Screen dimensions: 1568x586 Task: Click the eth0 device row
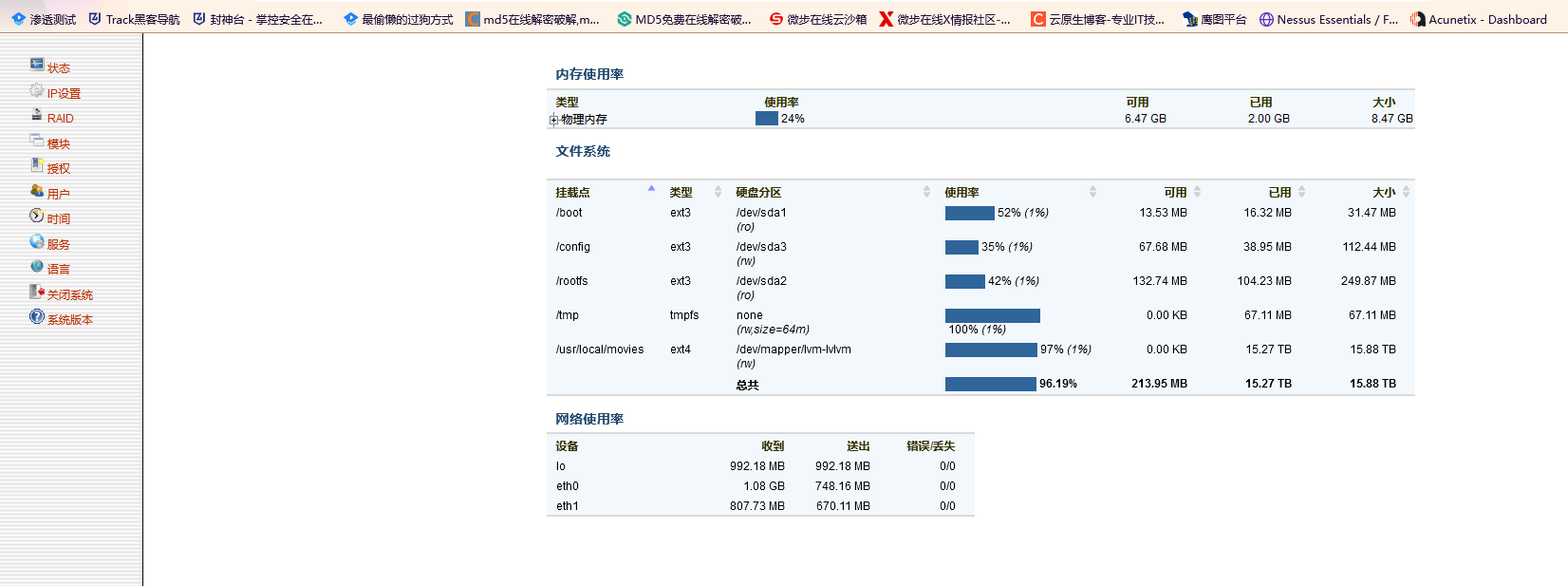(760, 486)
